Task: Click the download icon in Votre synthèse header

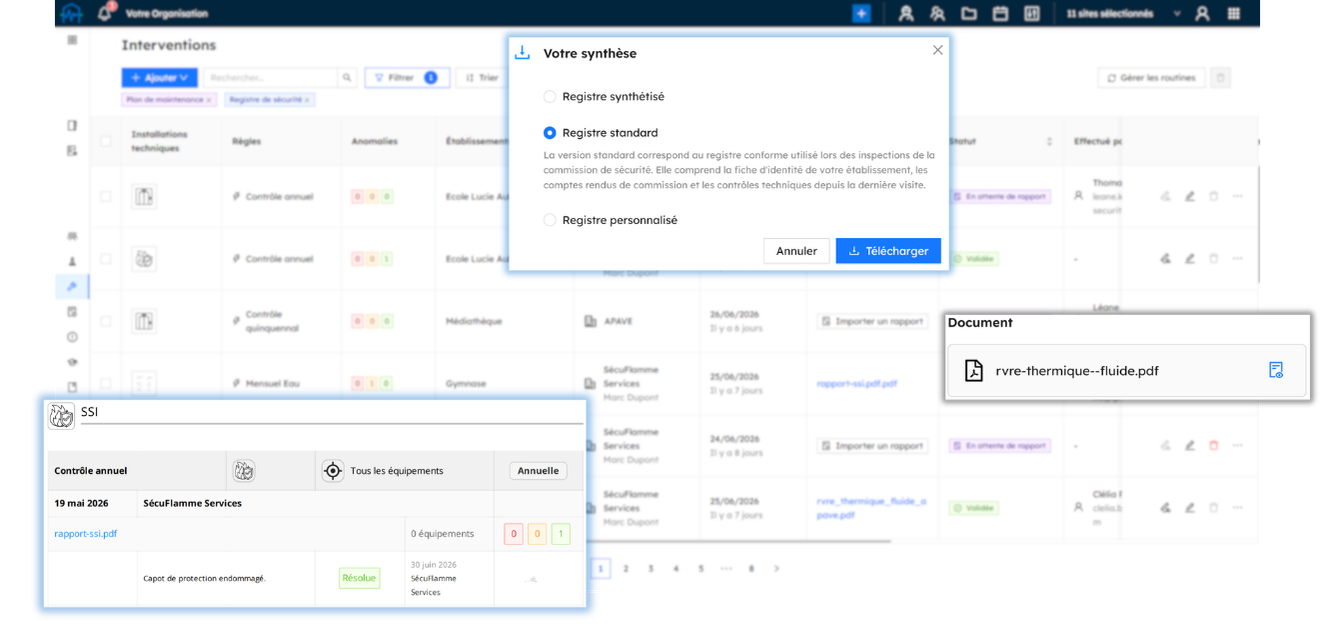Action: 522,53
